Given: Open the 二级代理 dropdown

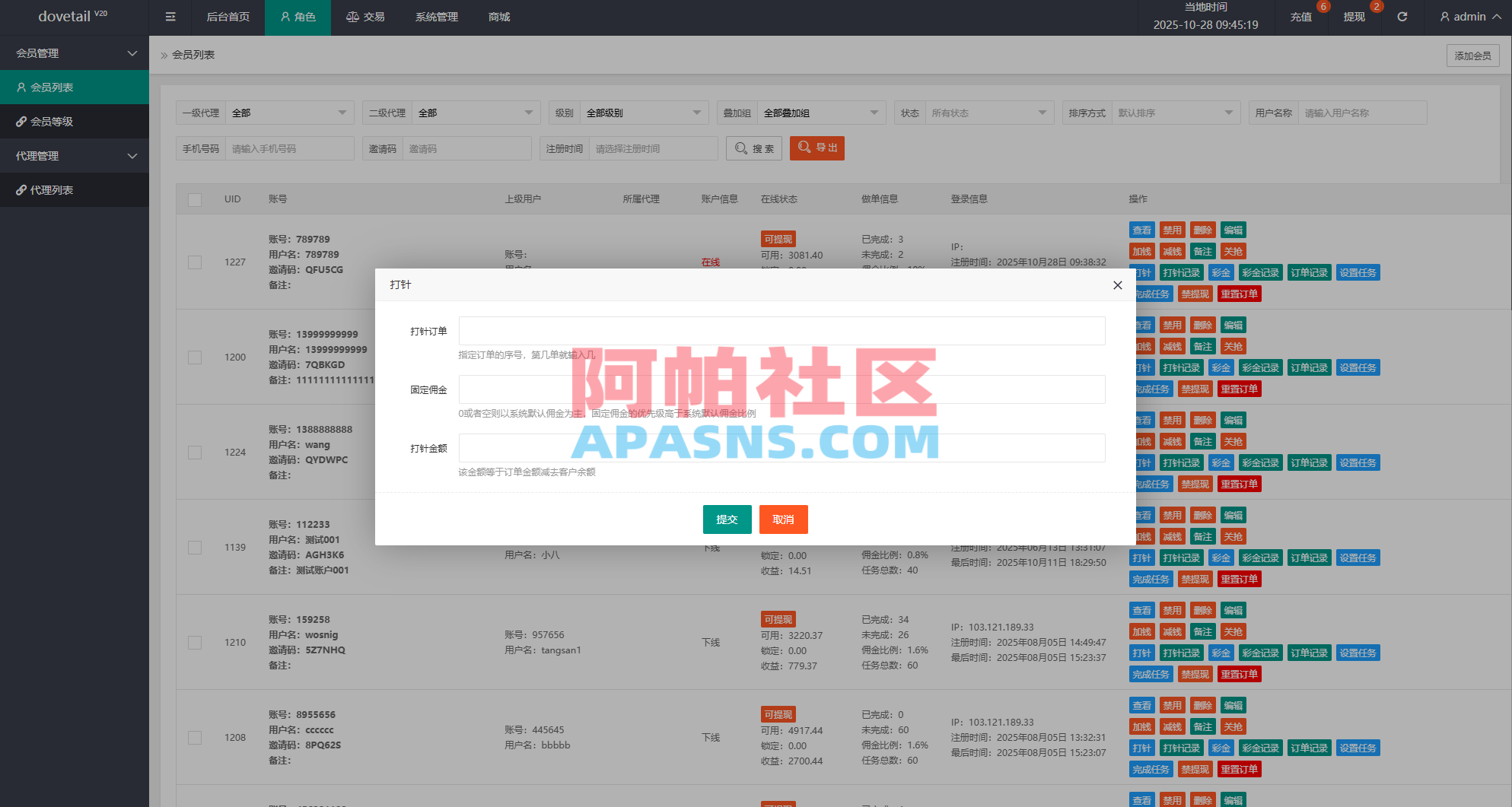Looking at the screenshot, I should pyautogui.click(x=476, y=113).
